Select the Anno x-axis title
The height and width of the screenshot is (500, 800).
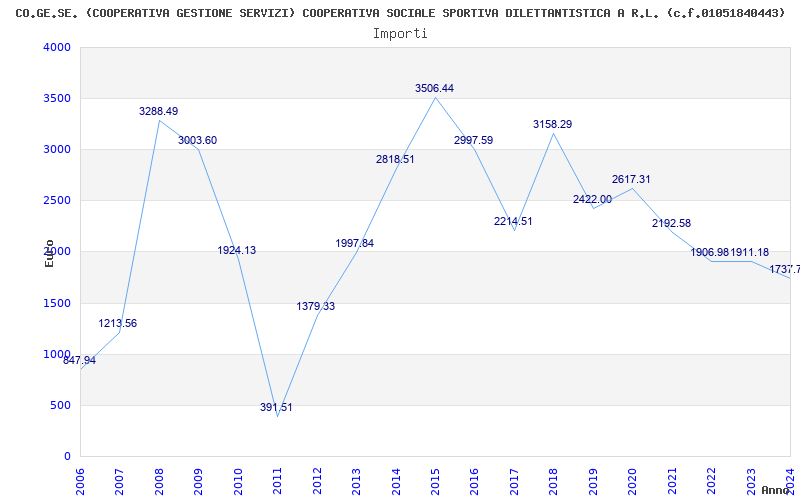776,490
